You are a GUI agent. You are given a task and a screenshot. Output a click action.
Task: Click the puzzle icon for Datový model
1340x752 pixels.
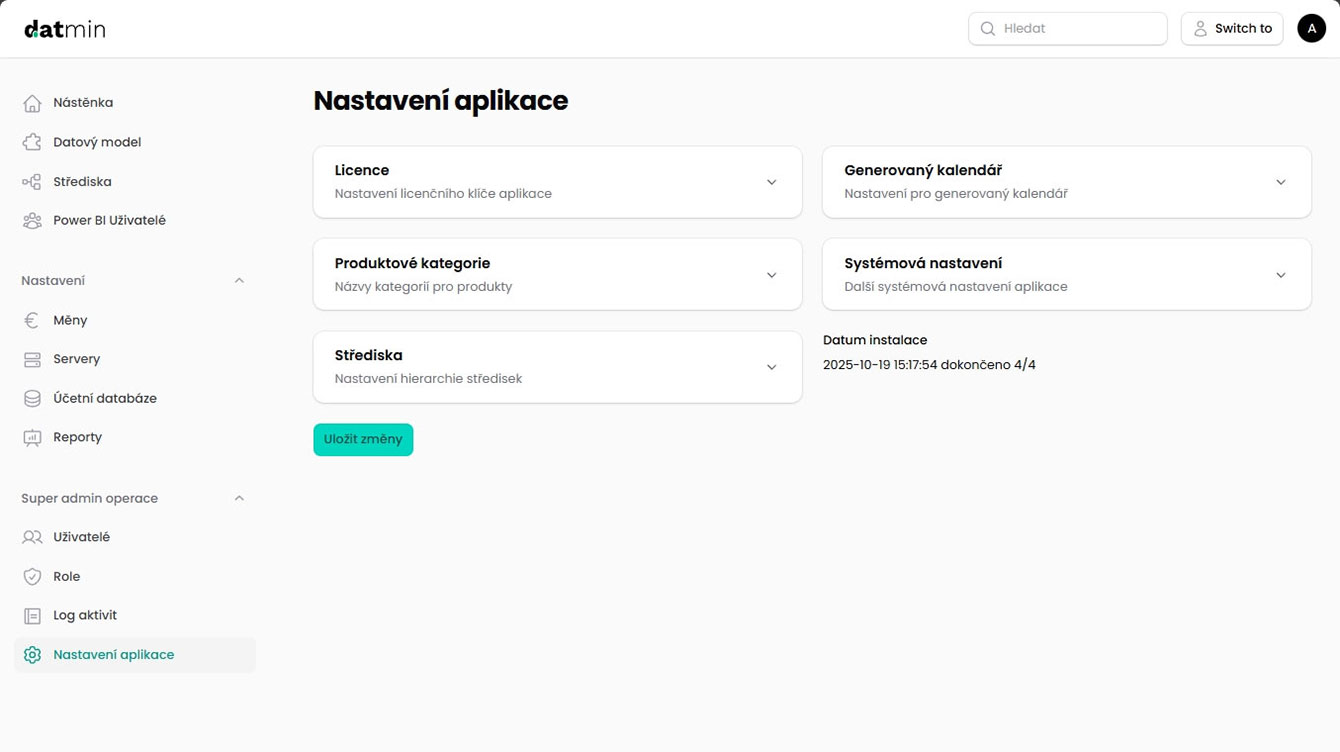click(32, 142)
